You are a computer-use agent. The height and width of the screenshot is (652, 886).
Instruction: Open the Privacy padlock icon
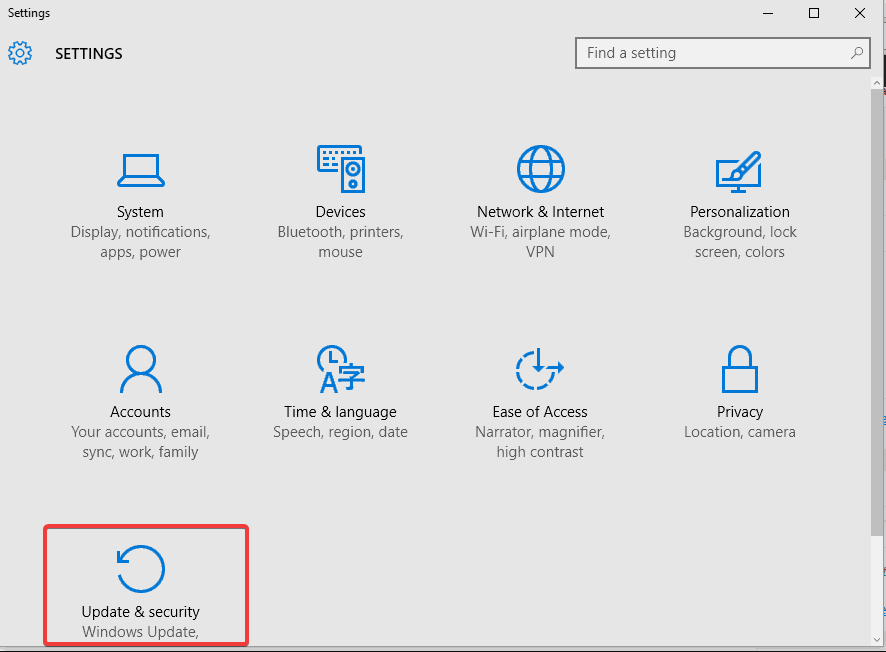[x=740, y=369]
